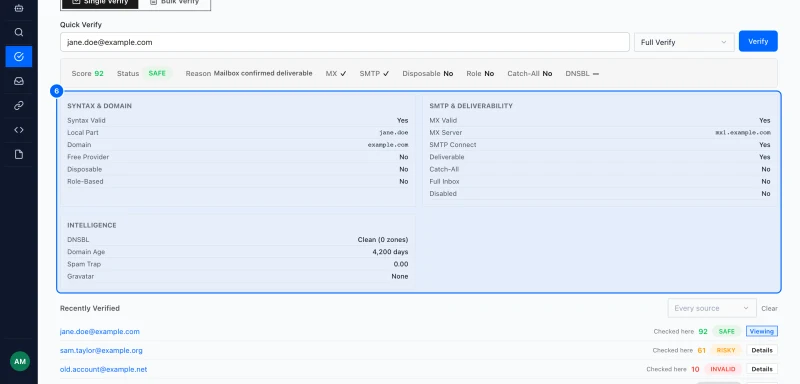Open the AM user avatar menu
The width and height of the screenshot is (800, 384).
[x=20, y=362]
